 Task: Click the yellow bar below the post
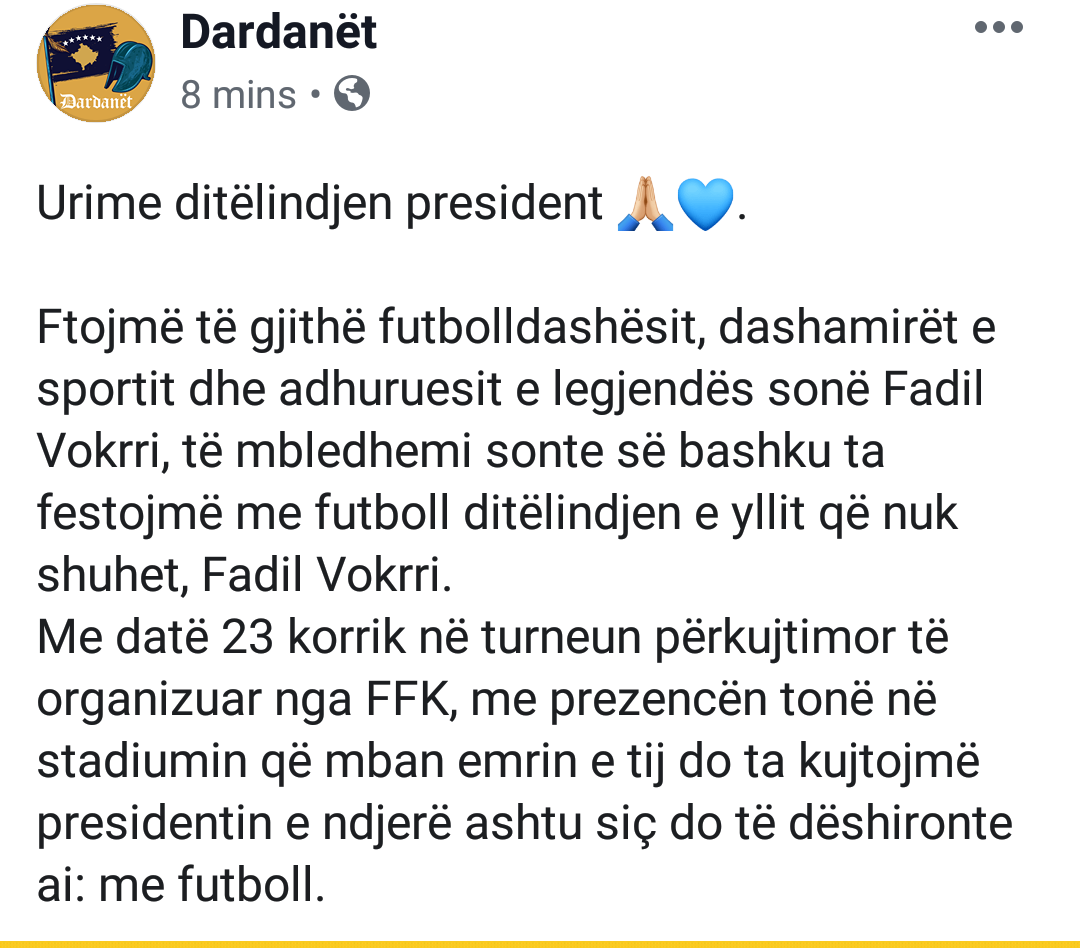[540, 944]
